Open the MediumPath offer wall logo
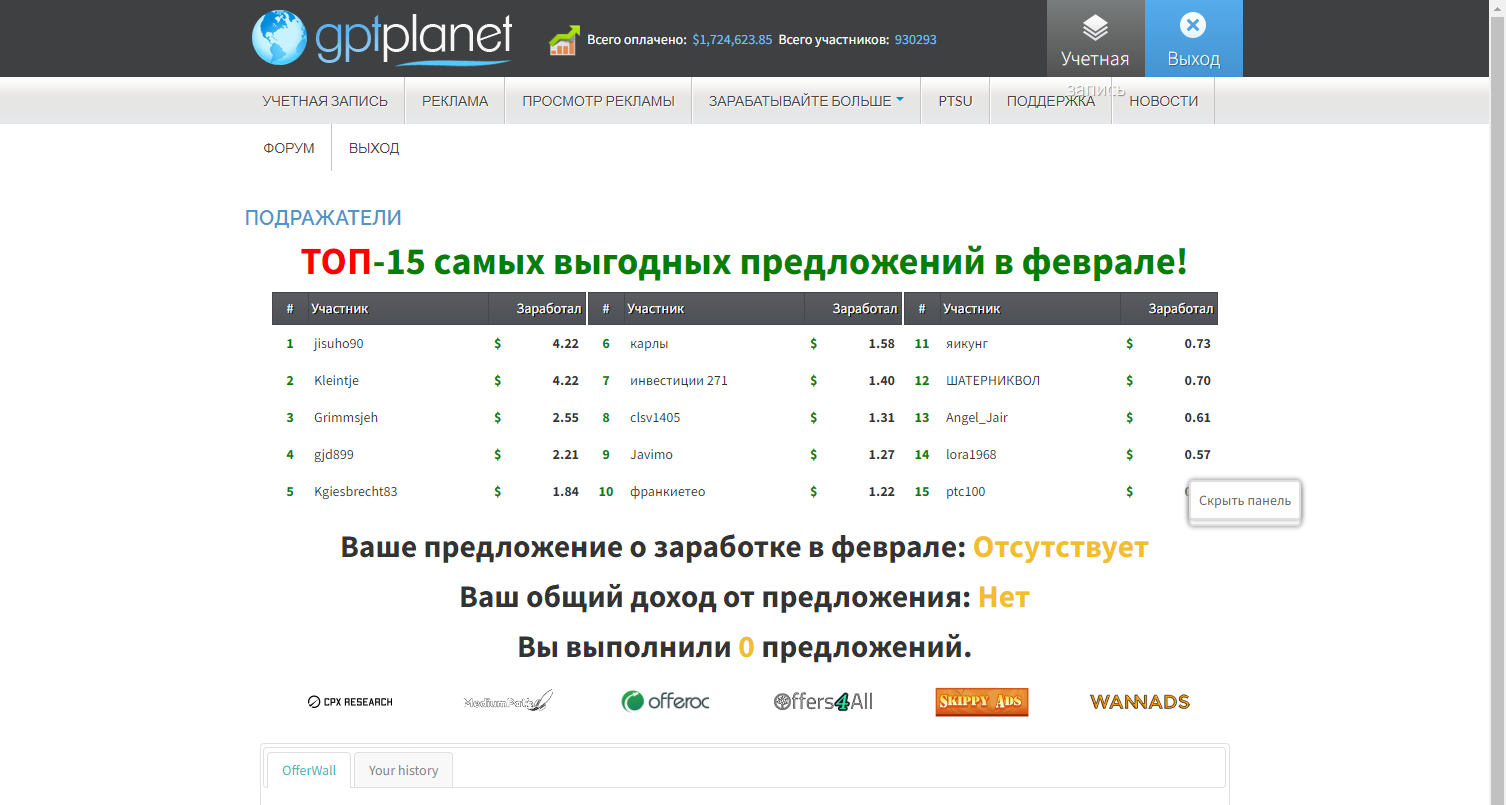1506x805 pixels. point(508,701)
